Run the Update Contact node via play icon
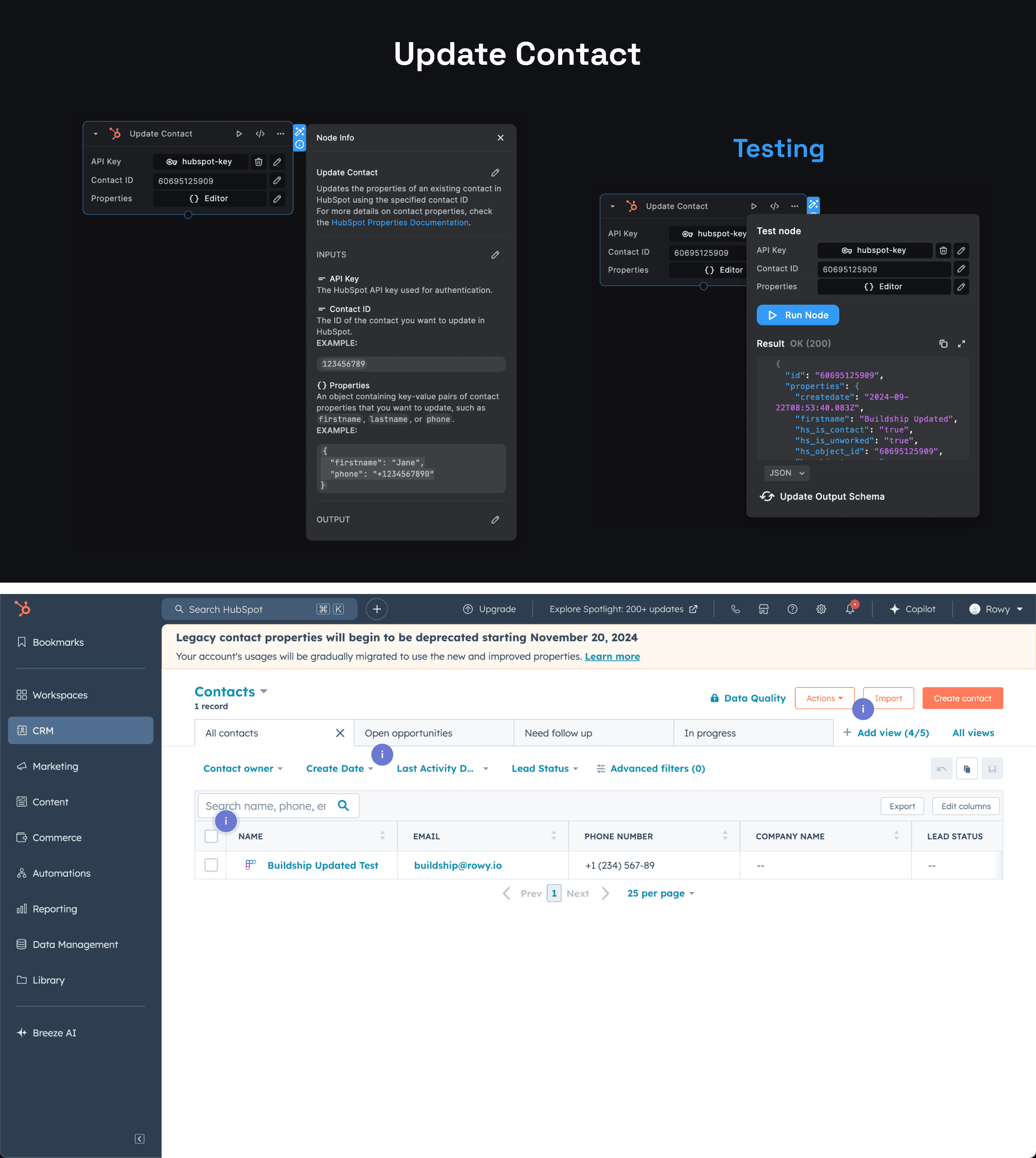This screenshot has width=1036, height=1158. 239,133
